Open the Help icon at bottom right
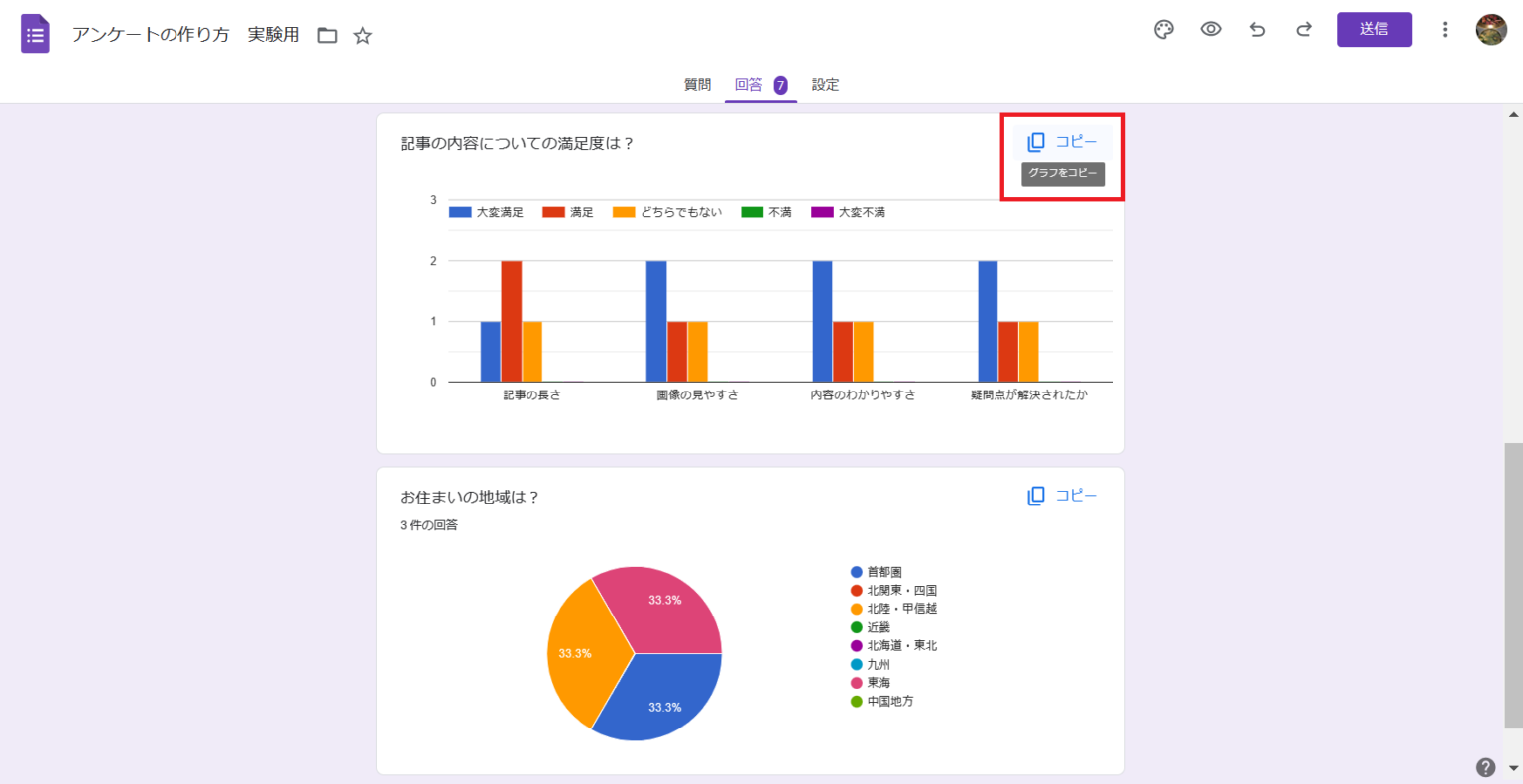 coord(1485,766)
